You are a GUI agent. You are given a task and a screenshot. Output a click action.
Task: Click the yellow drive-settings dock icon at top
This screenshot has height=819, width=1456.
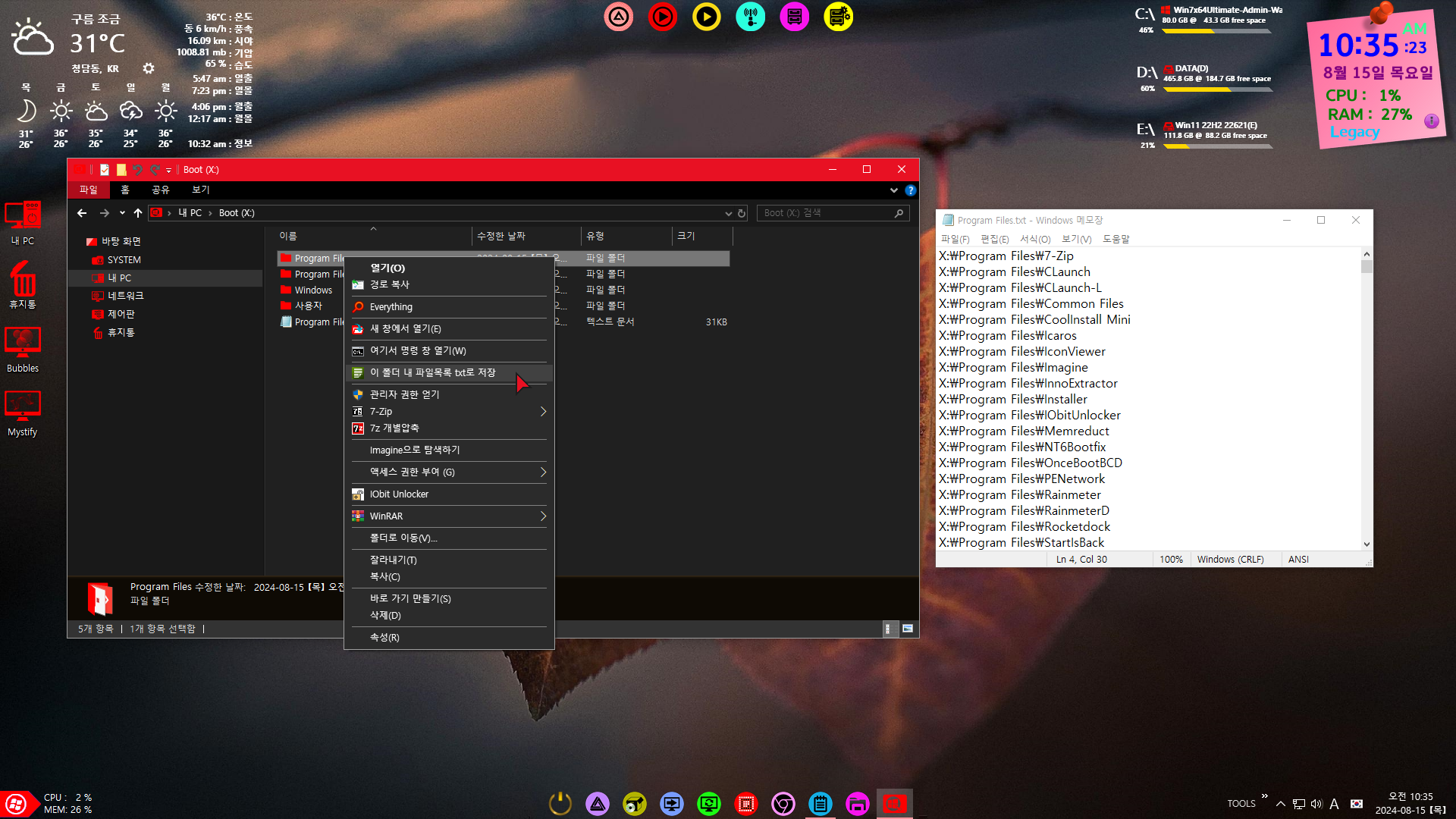(x=839, y=17)
